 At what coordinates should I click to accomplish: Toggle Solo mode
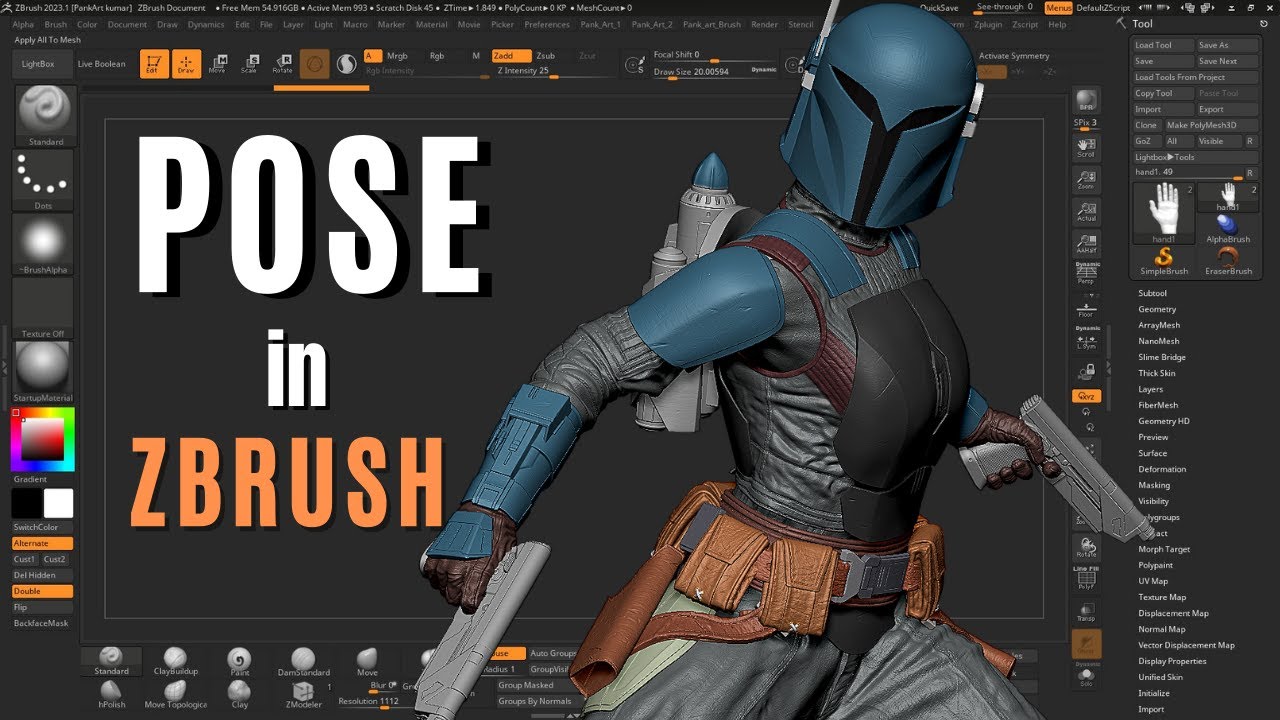pos(1087,677)
